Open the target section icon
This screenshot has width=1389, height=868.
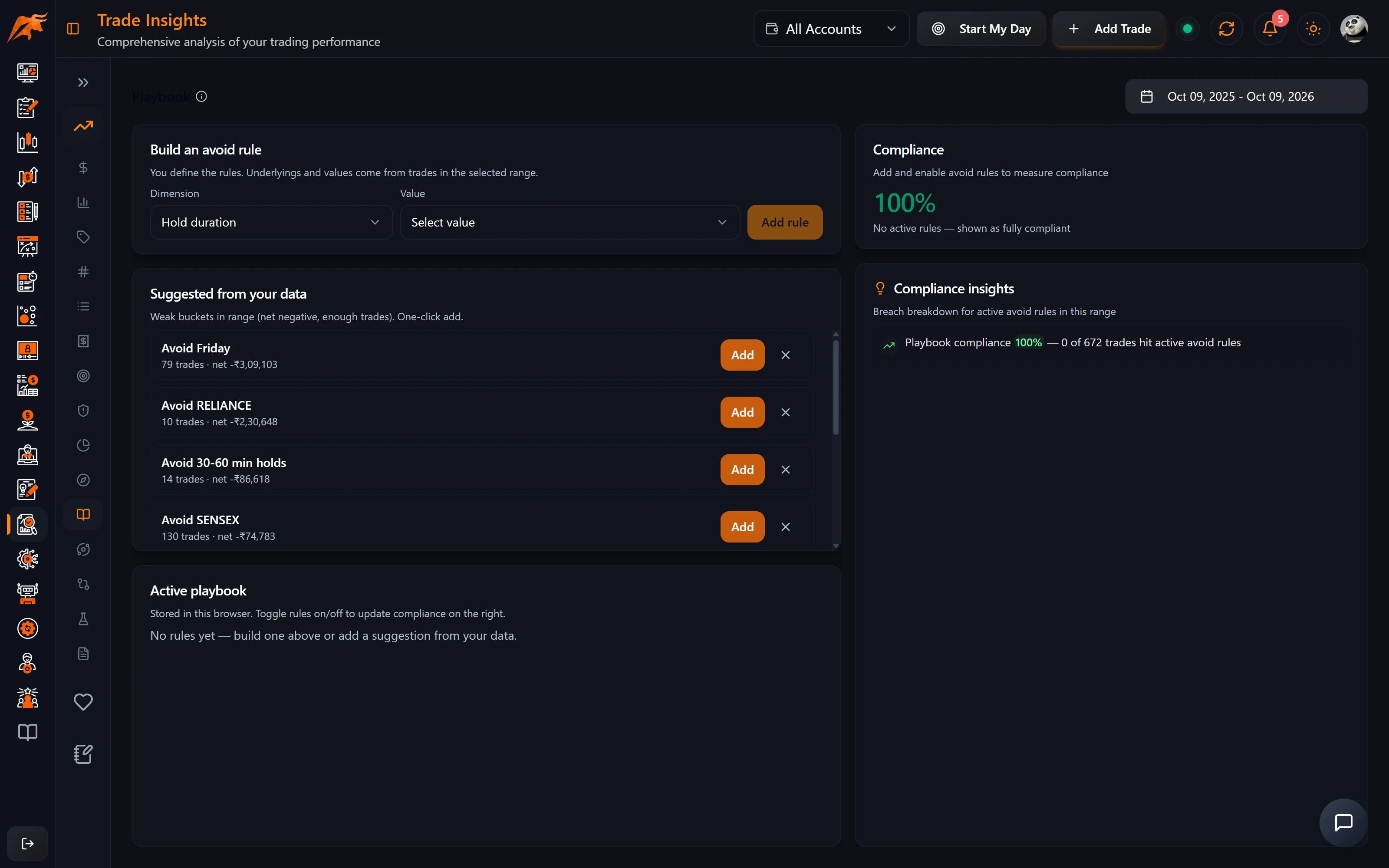(x=83, y=376)
